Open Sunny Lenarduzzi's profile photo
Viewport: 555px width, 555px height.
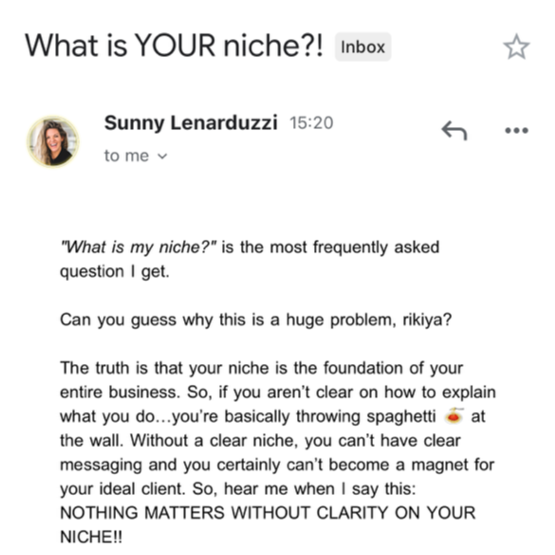pyautogui.click(x=53, y=141)
